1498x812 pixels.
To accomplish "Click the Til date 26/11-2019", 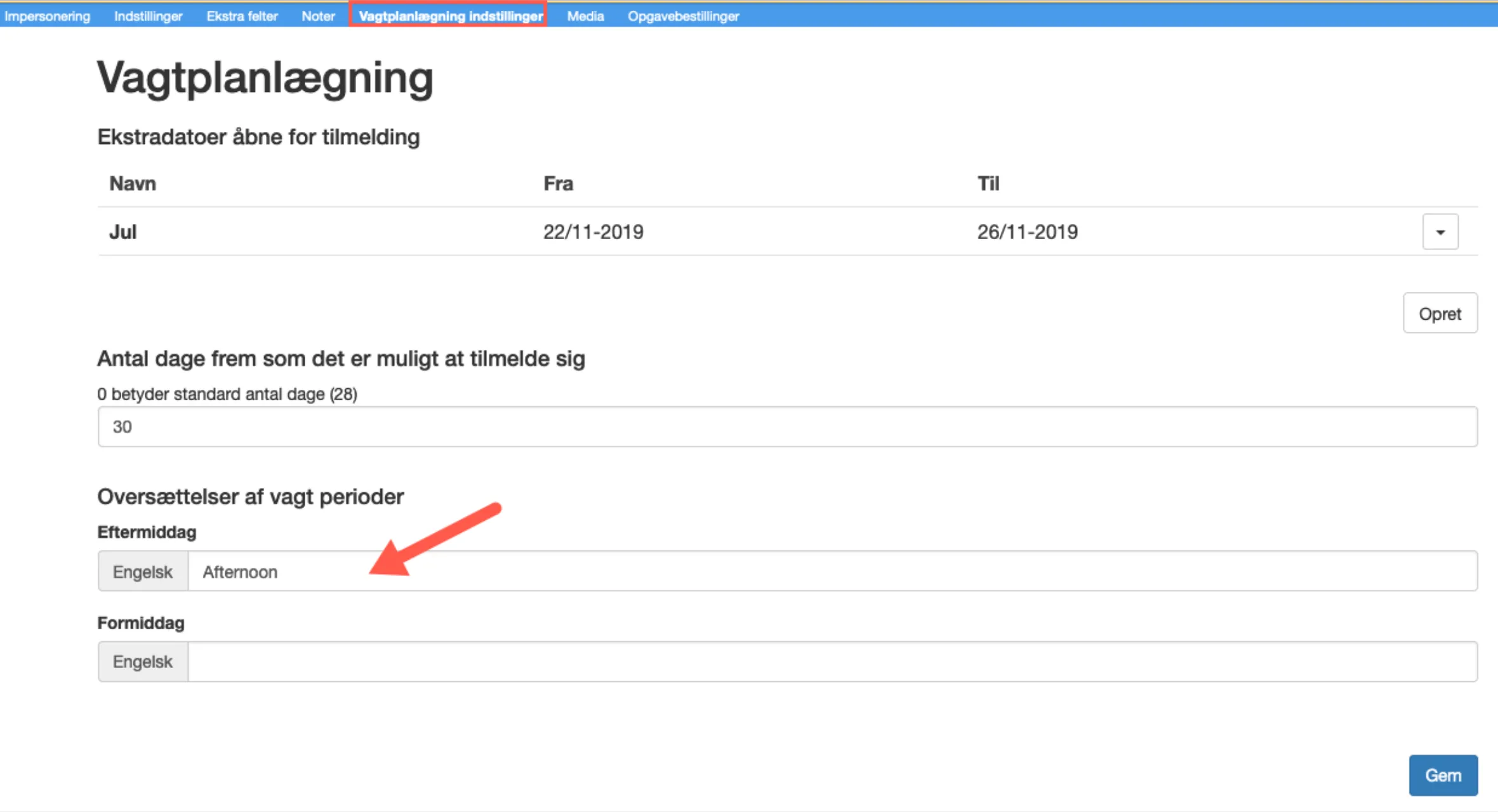I will coord(1027,232).
